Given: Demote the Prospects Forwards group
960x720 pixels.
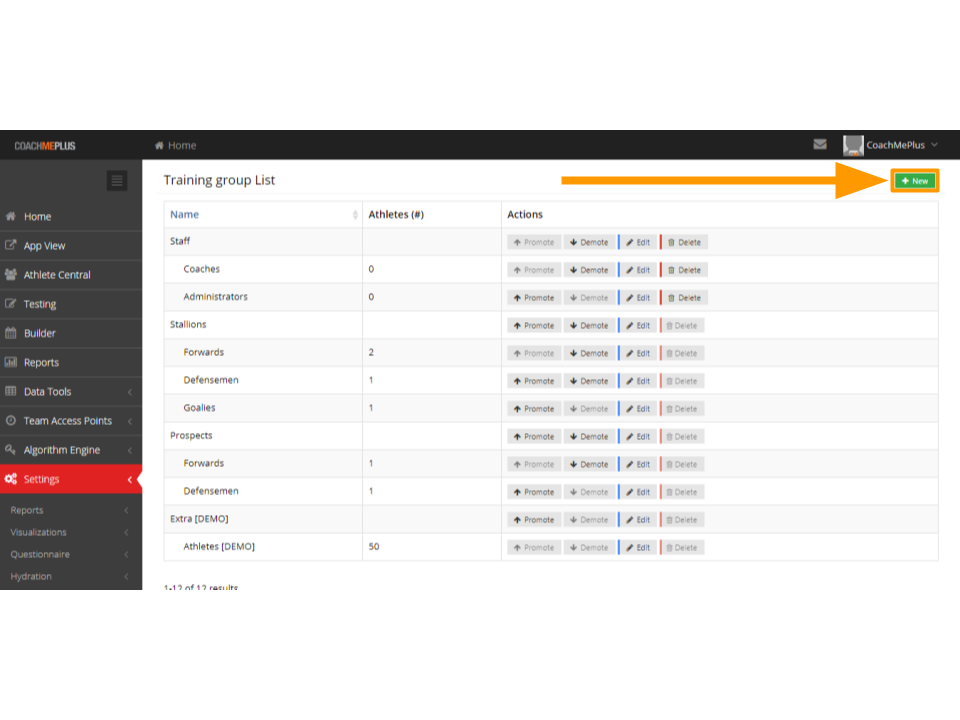Looking at the screenshot, I should coord(589,464).
